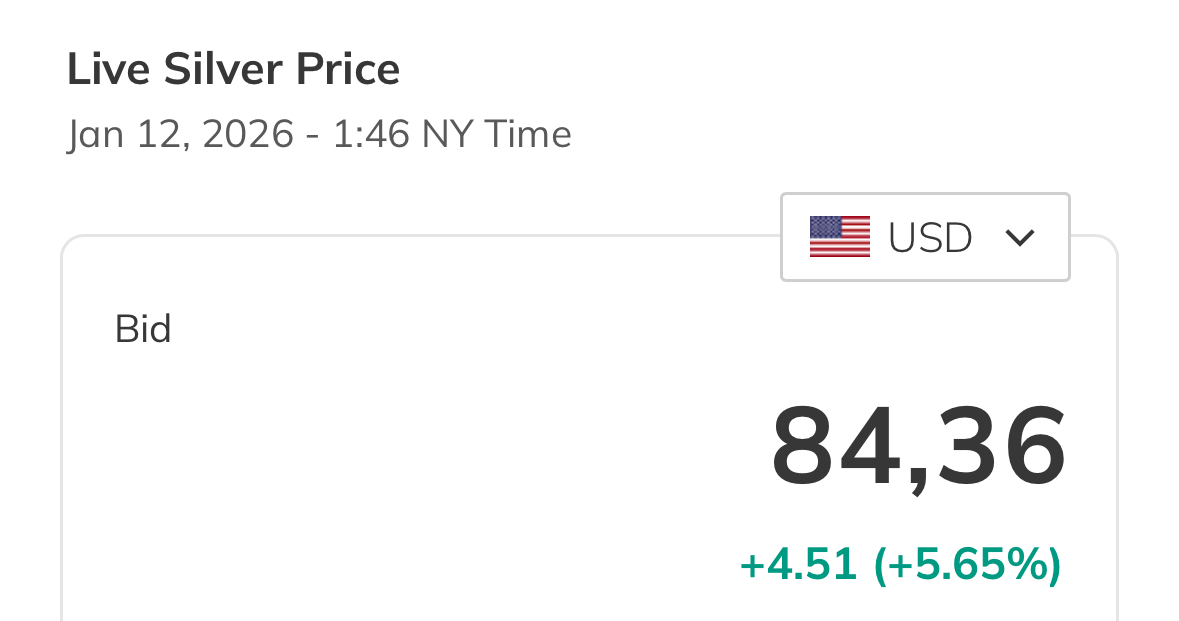Select the Bid label
Viewport: 1179px width, 621px height.
(143, 329)
